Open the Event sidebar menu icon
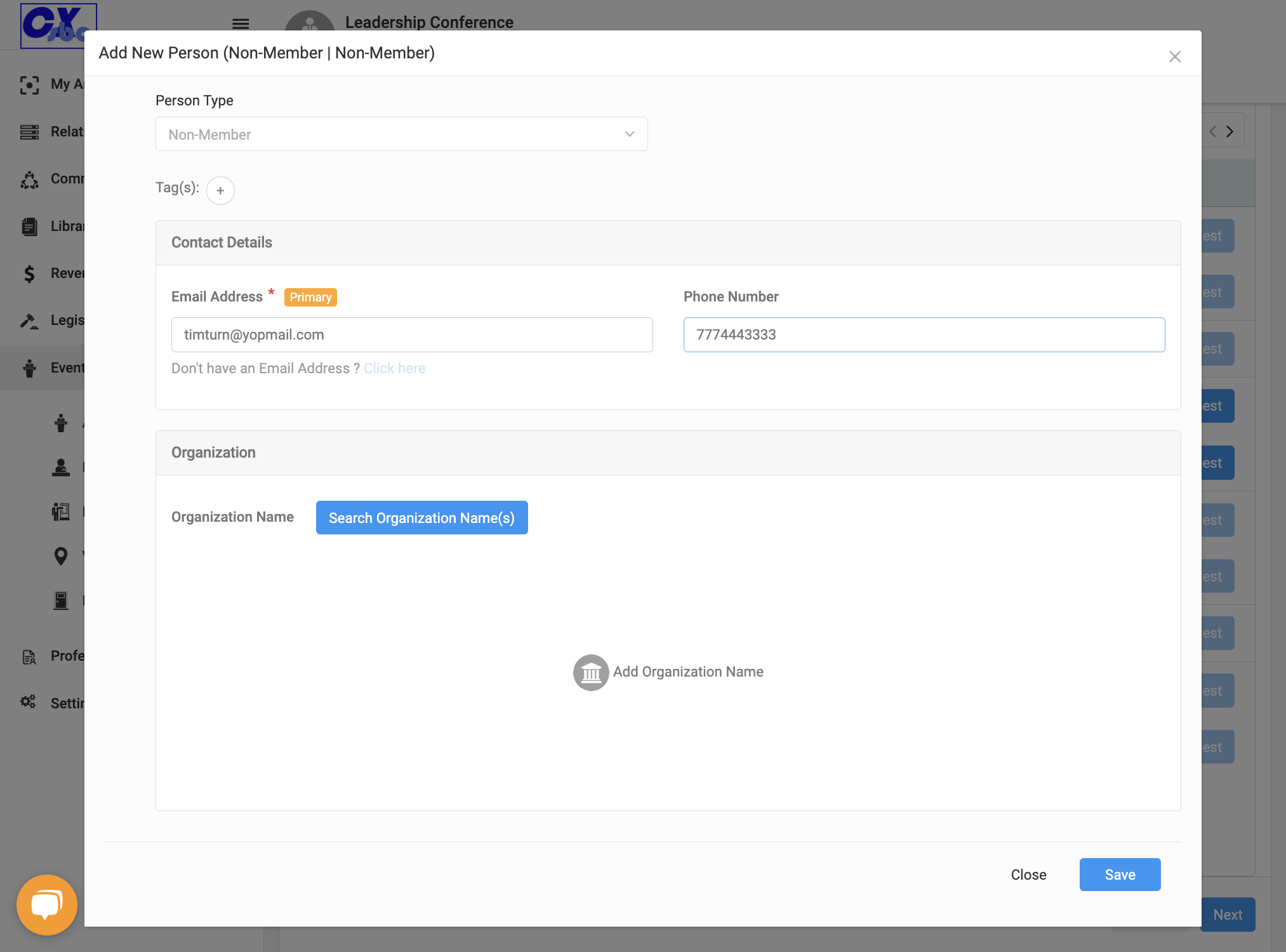The width and height of the screenshot is (1286, 952). [29, 368]
